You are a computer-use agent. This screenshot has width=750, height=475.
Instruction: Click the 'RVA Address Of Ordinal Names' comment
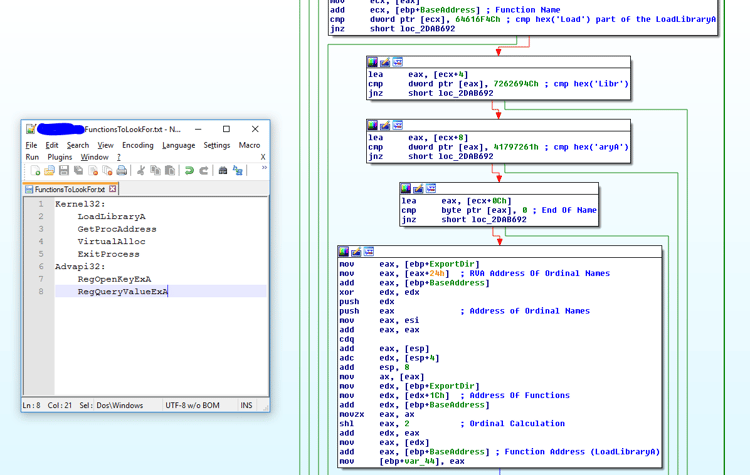540,273
